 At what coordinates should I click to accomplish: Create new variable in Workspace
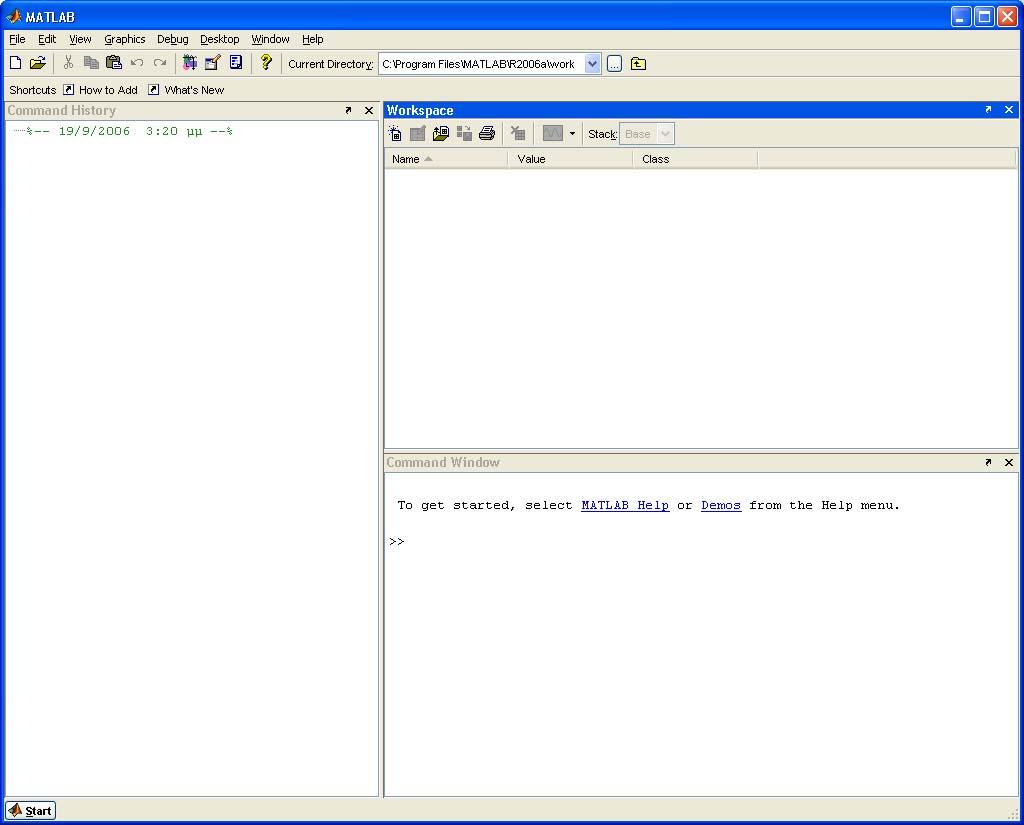tap(395, 134)
